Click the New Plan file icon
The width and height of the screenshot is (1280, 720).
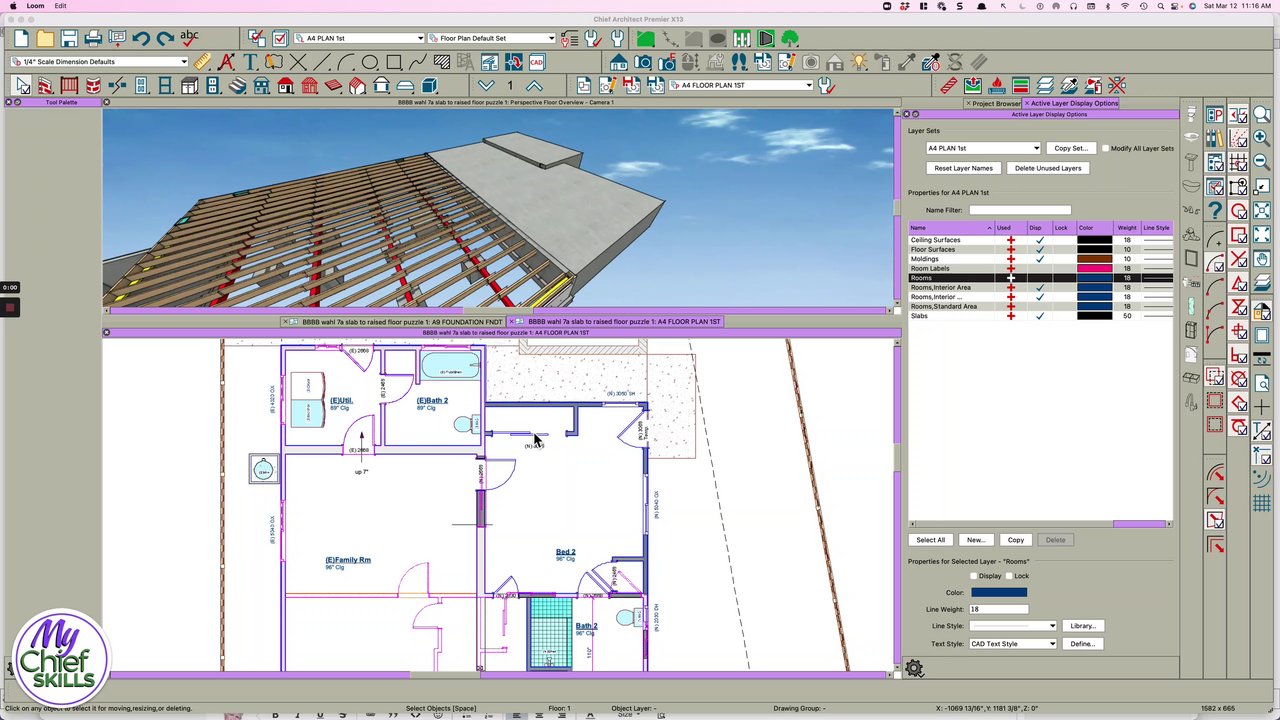pyautogui.click(x=21, y=39)
